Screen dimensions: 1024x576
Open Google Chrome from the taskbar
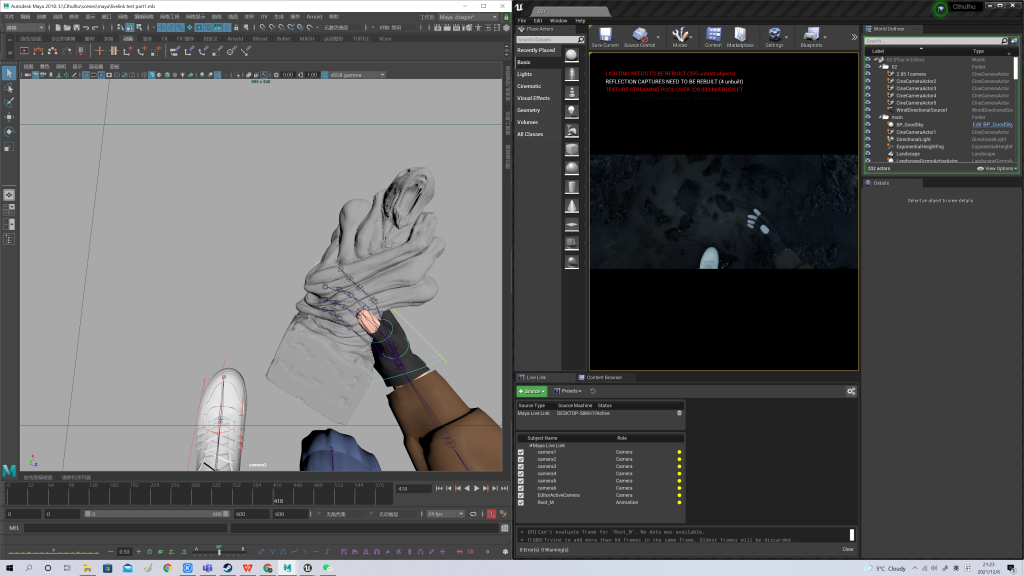pos(167,568)
